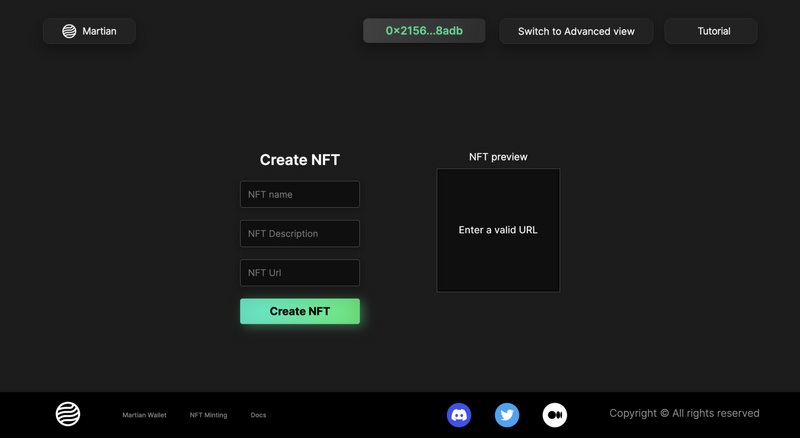This screenshot has width=800, height=438.
Task: Open the Tutorial
Action: [713, 31]
